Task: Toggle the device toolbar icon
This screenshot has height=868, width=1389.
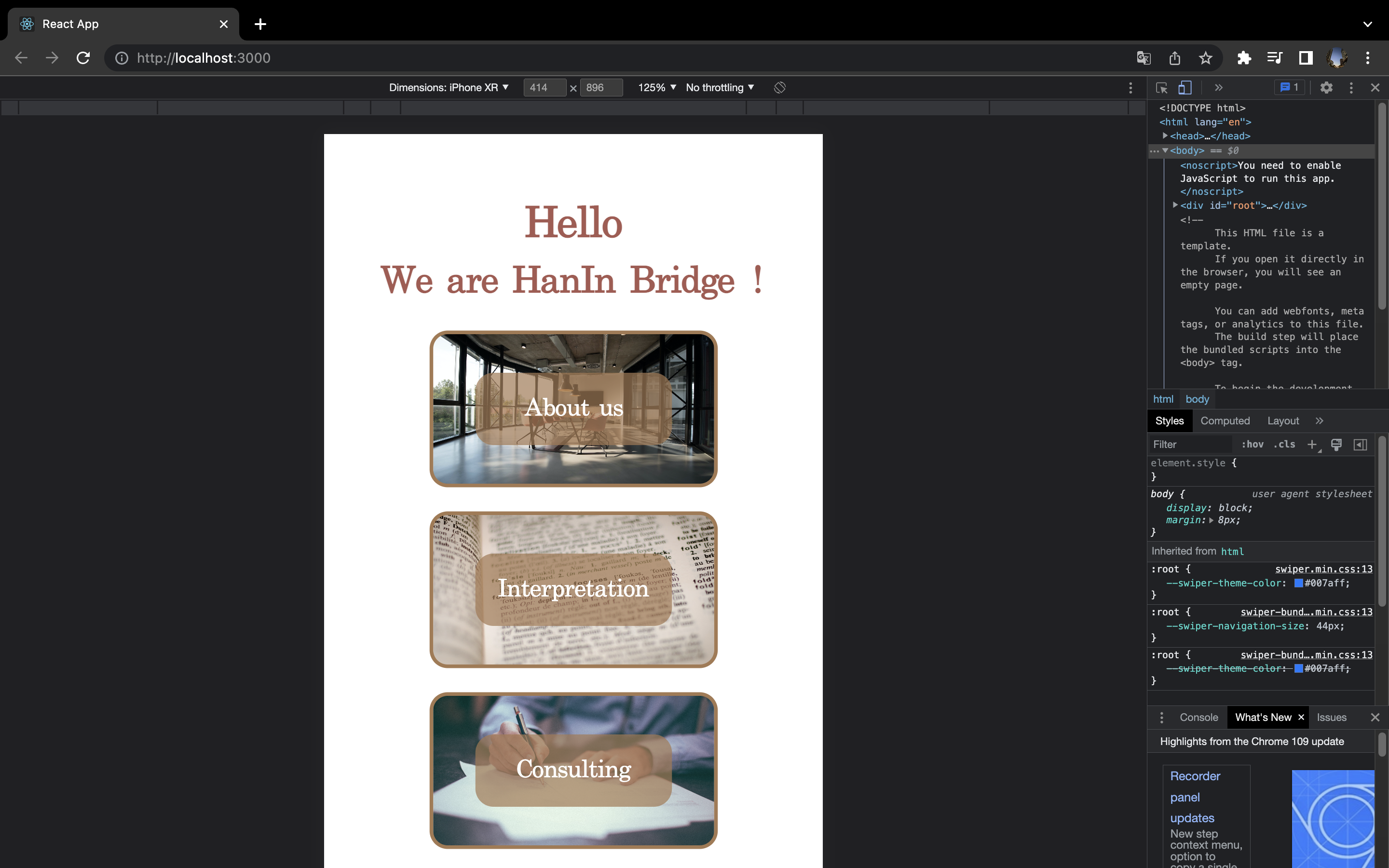Action: tap(1185, 87)
